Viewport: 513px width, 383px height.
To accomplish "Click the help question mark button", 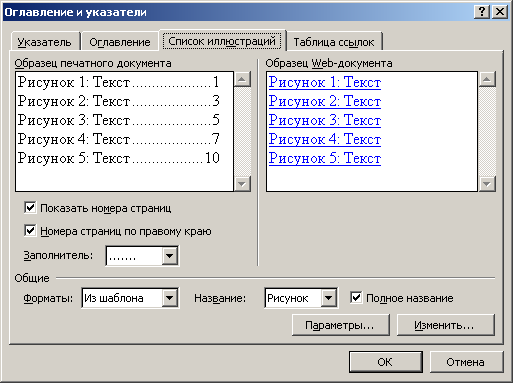I will coord(482,12).
